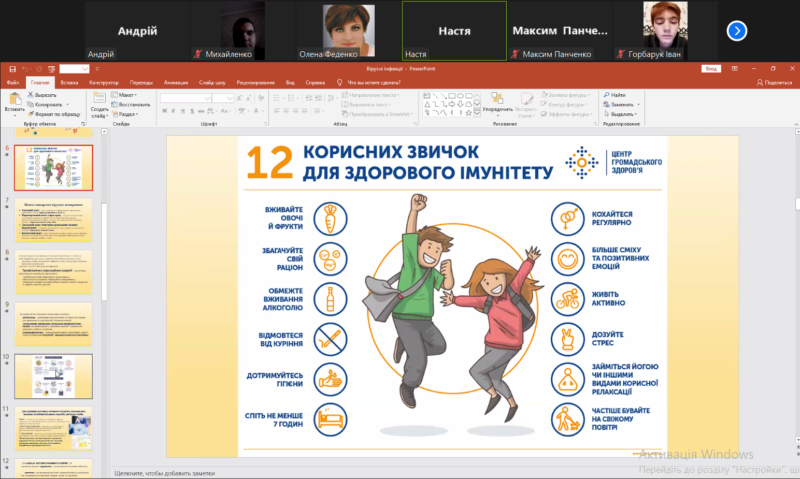Click next participants arrow in Zoom strip
This screenshot has width=800, height=479.
tap(737, 31)
